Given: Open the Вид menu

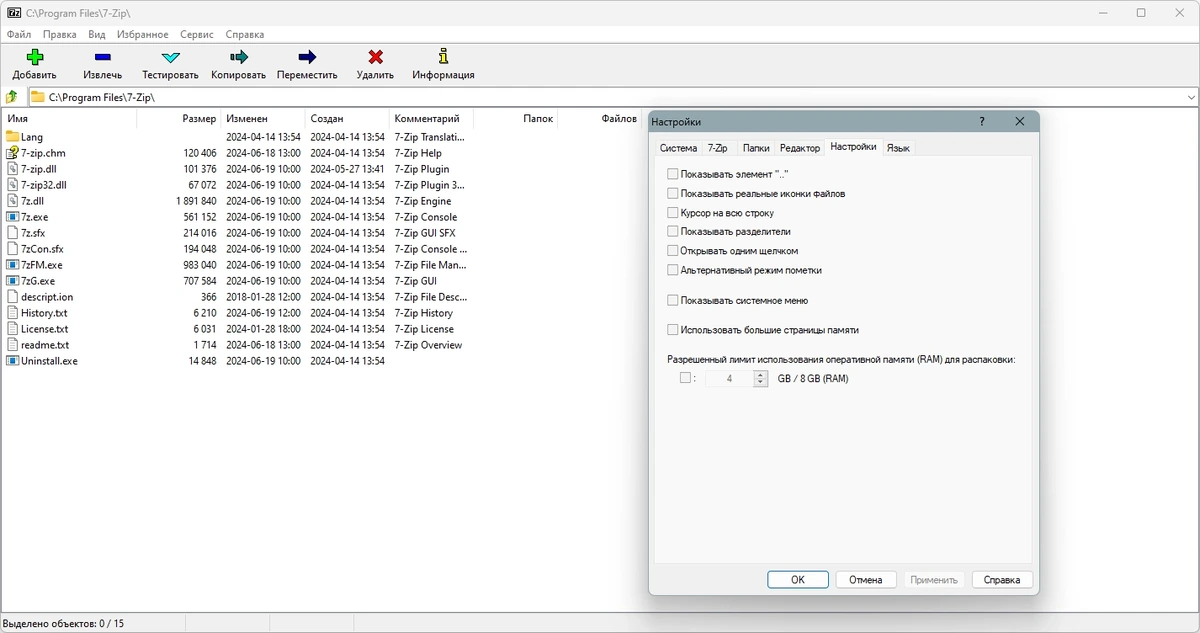Looking at the screenshot, I should [96, 34].
